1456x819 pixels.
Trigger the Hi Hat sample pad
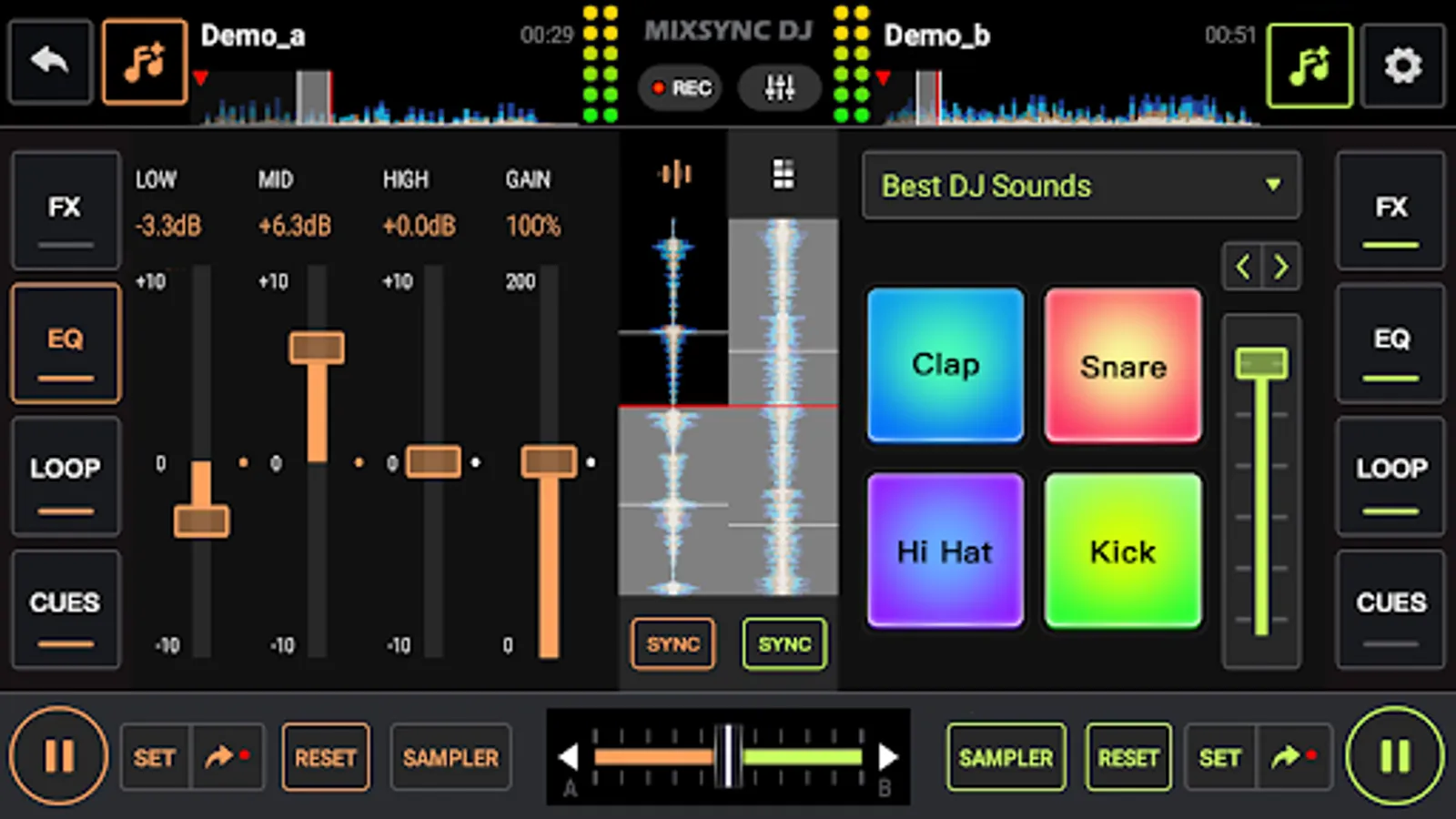[945, 551]
